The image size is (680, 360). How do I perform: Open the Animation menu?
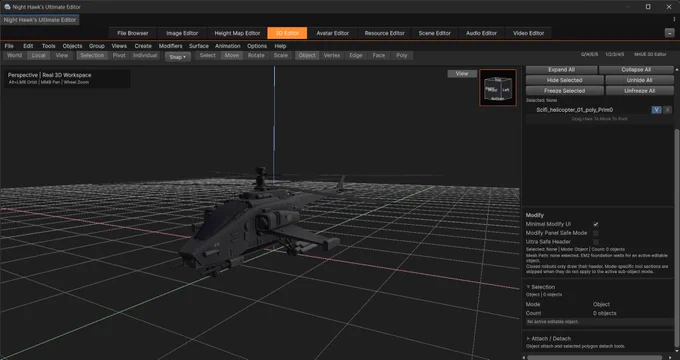click(228, 46)
